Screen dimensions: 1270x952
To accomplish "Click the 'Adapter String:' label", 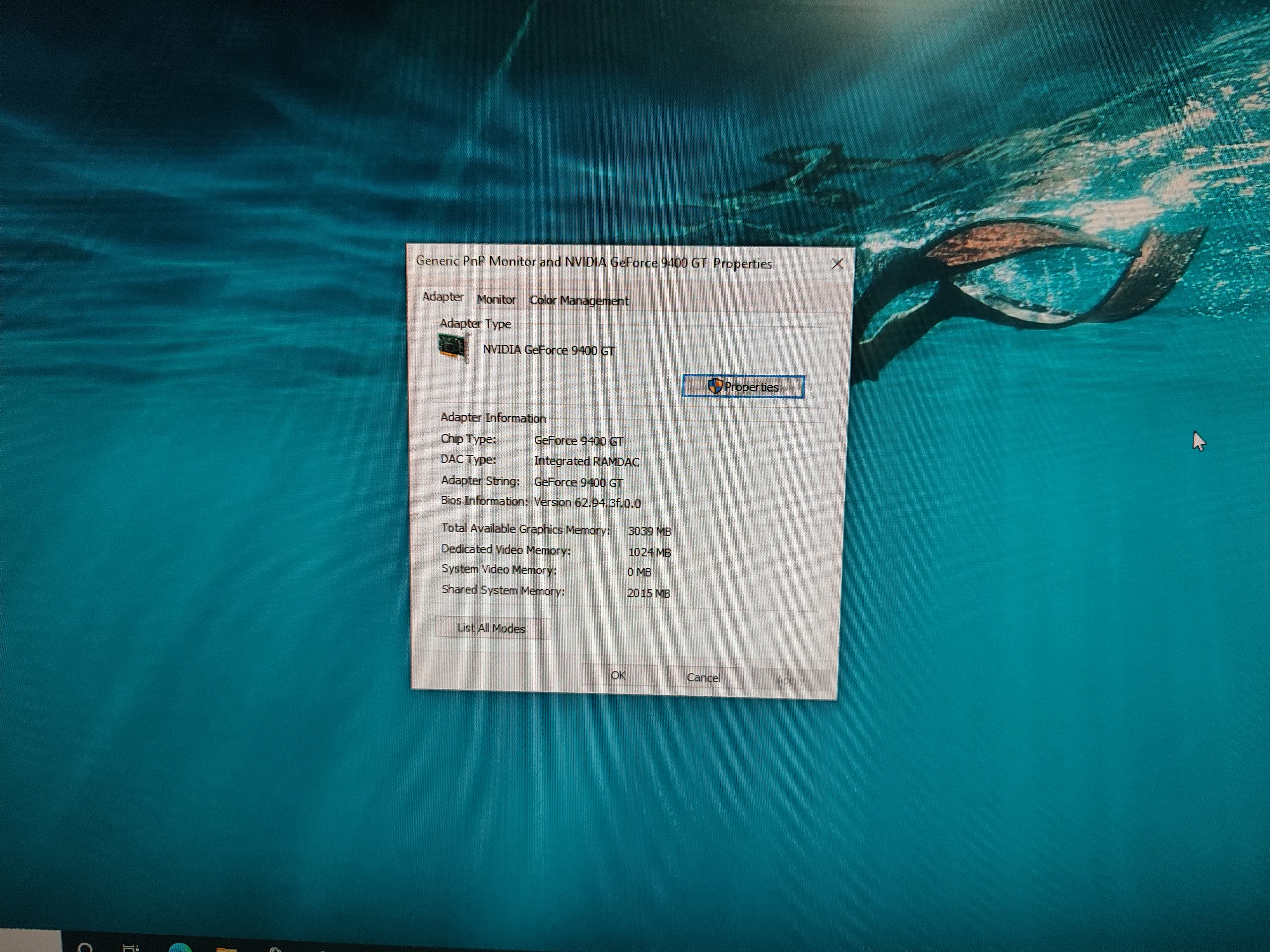I will click(480, 481).
